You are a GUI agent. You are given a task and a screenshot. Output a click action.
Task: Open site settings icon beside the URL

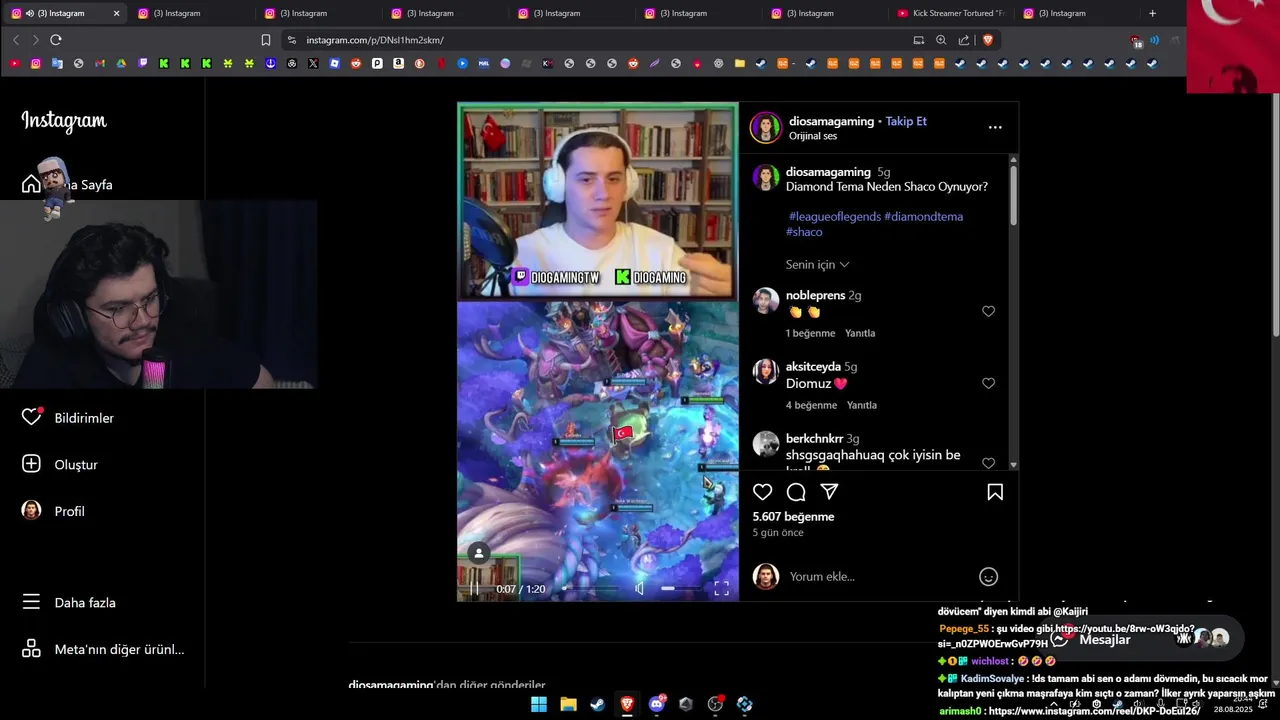coord(291,40)
